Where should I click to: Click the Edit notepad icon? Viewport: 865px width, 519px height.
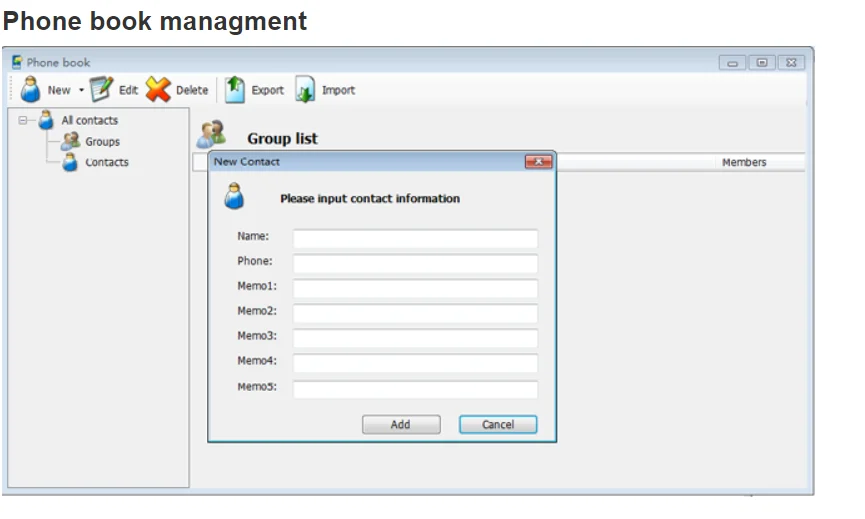[101, 89]
